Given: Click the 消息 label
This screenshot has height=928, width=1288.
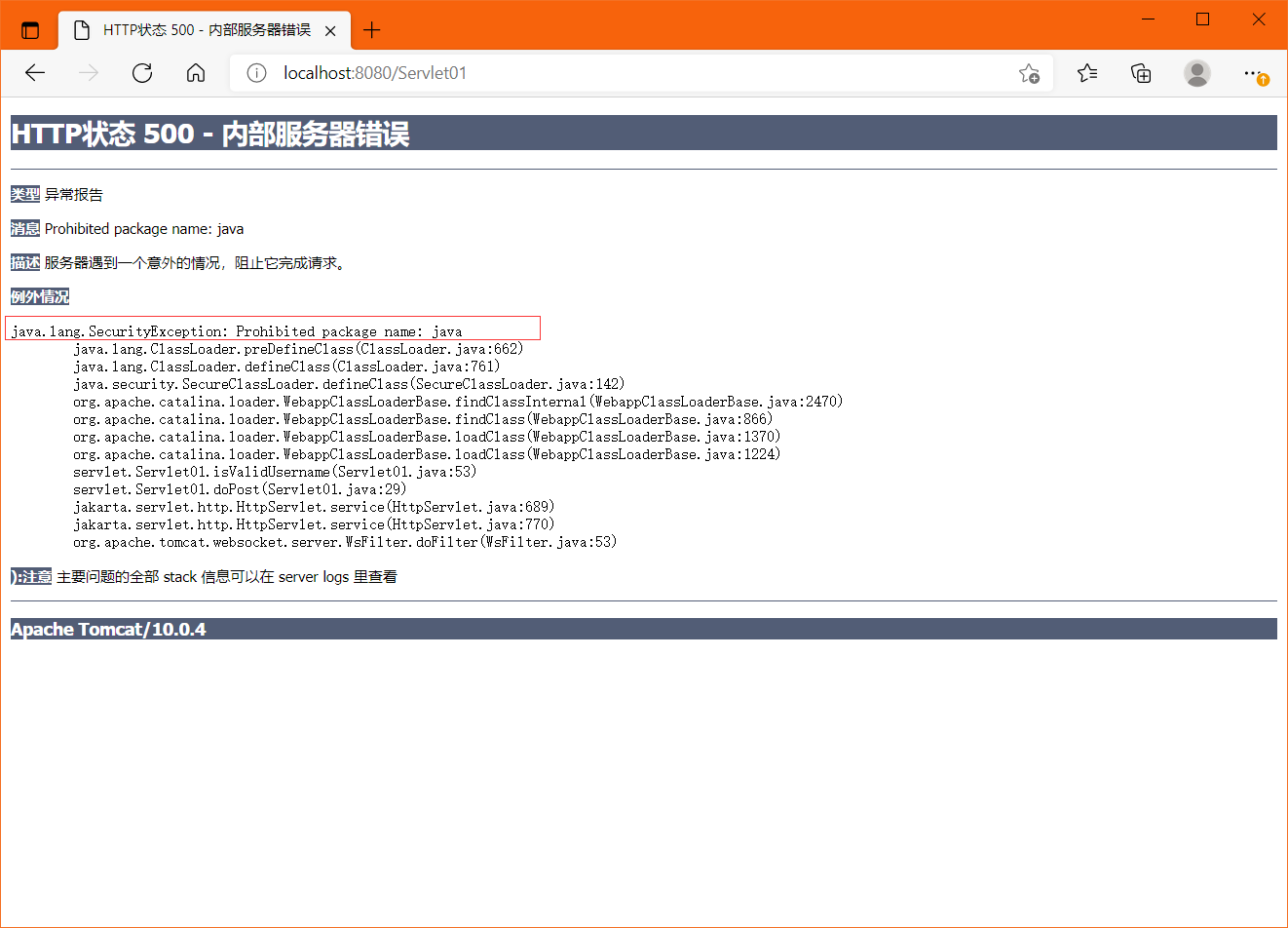Looking at the screenshot, I should (25, 228).
